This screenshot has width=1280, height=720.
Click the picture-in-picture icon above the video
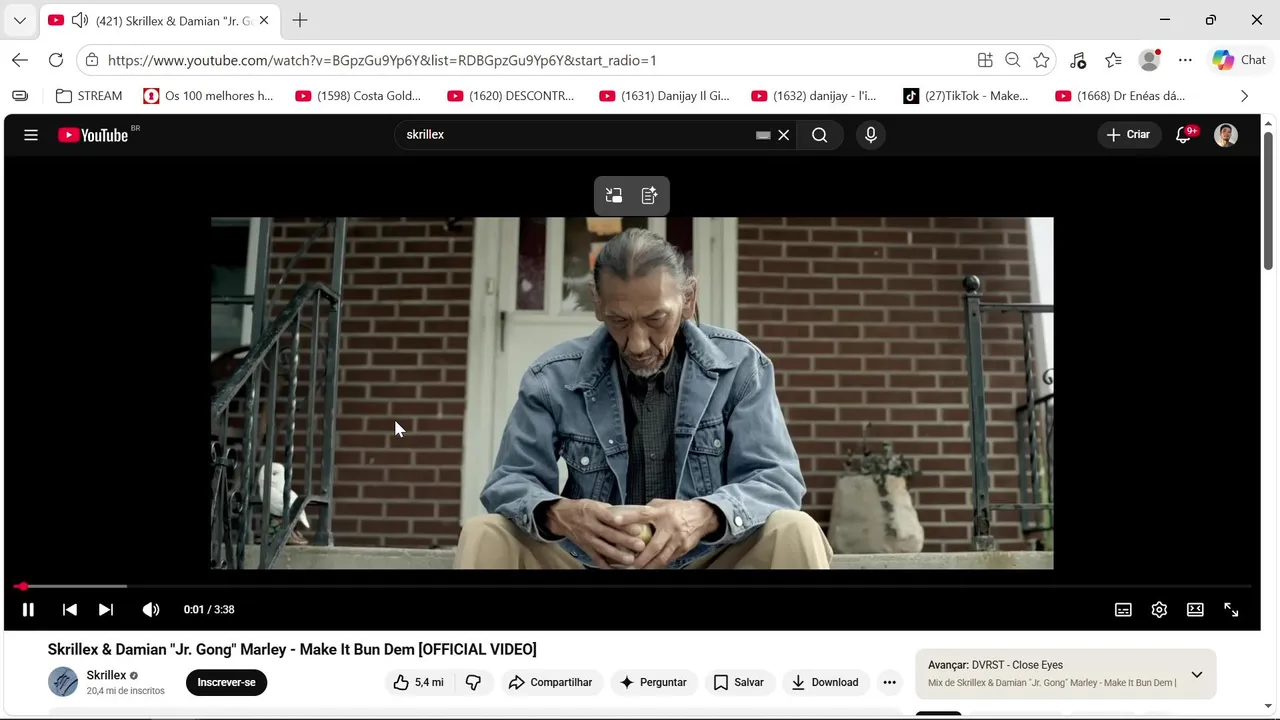614,196
